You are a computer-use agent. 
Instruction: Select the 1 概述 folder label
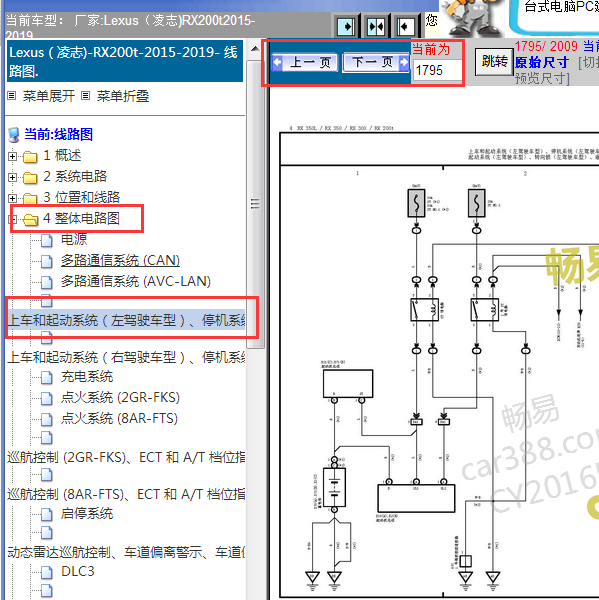[62, 155]
